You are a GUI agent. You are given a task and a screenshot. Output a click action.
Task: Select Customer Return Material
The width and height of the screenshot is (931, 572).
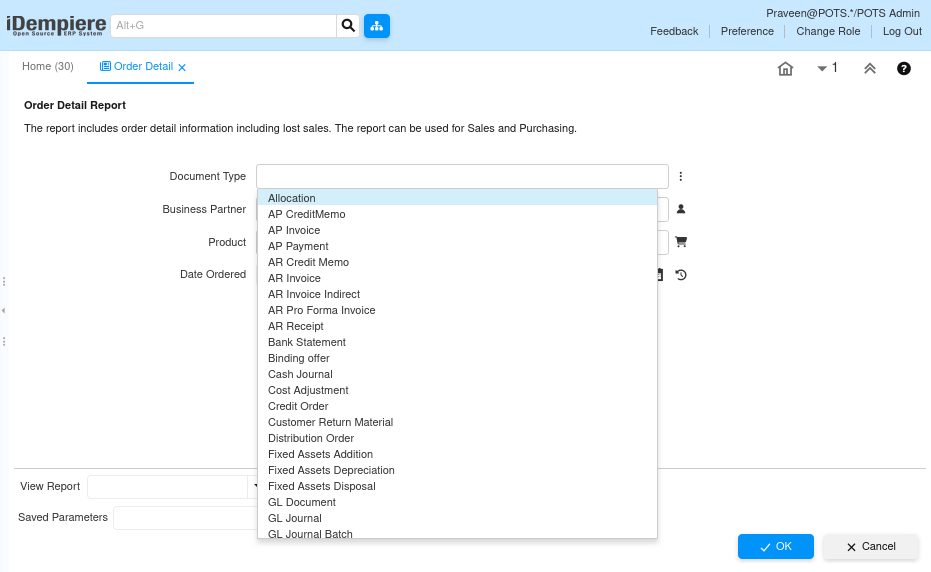(x=457, y=422)
